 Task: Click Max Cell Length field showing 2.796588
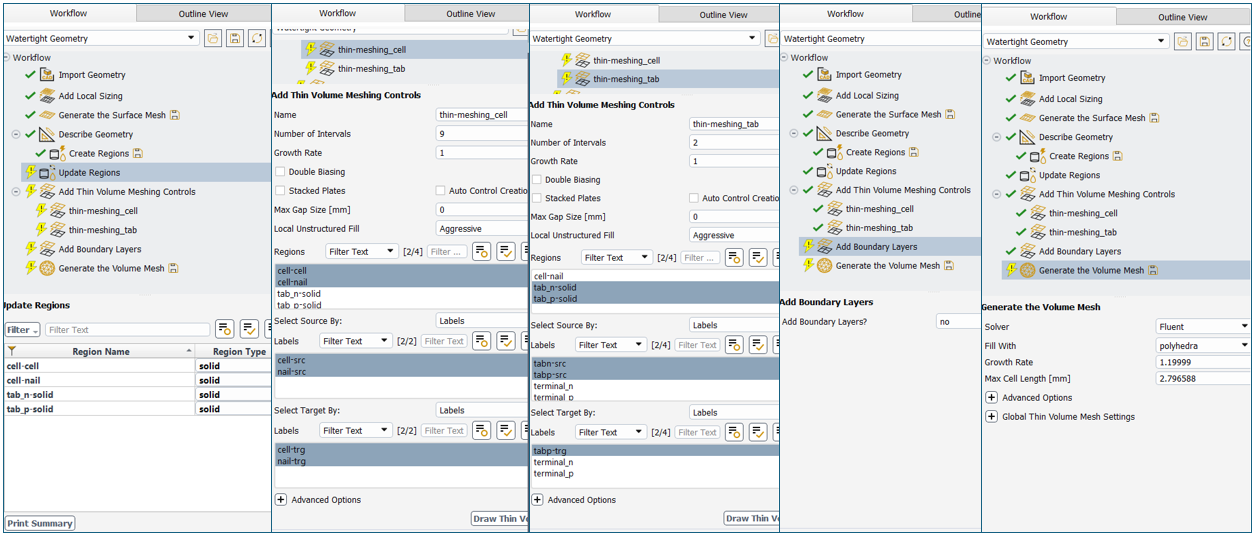click(1203, 379)
